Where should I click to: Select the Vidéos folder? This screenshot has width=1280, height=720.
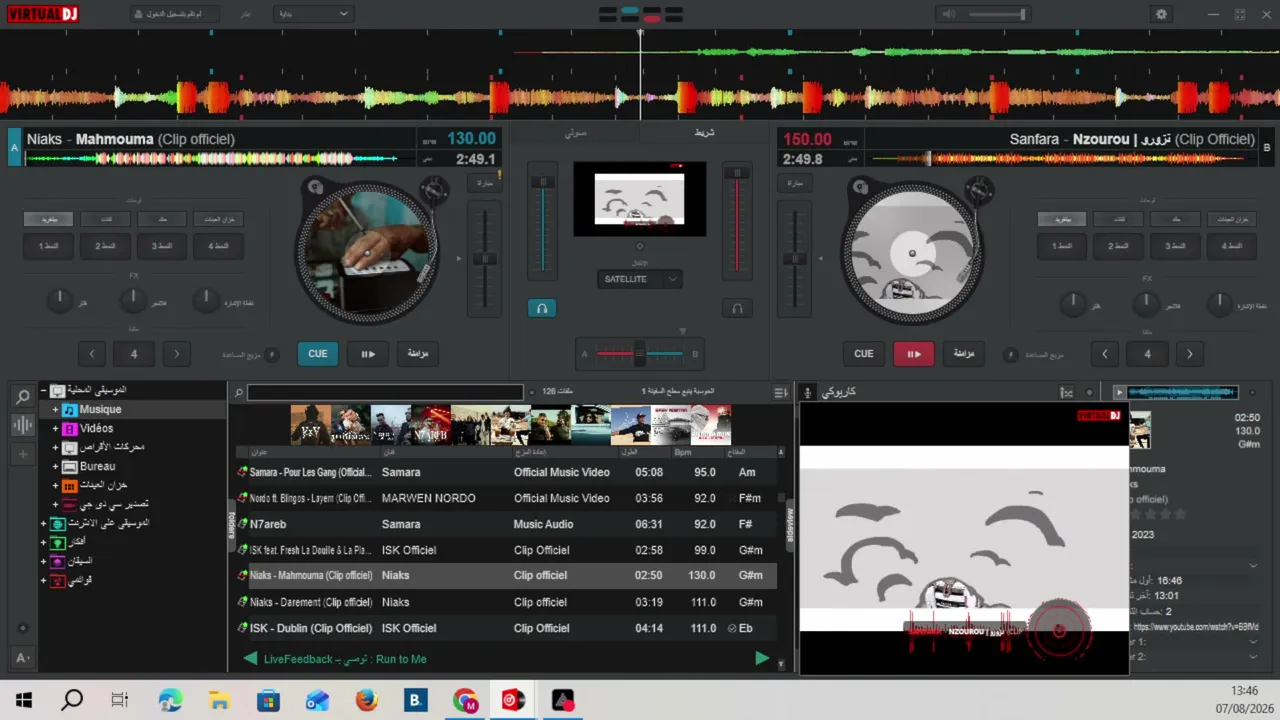pos(96,429)
